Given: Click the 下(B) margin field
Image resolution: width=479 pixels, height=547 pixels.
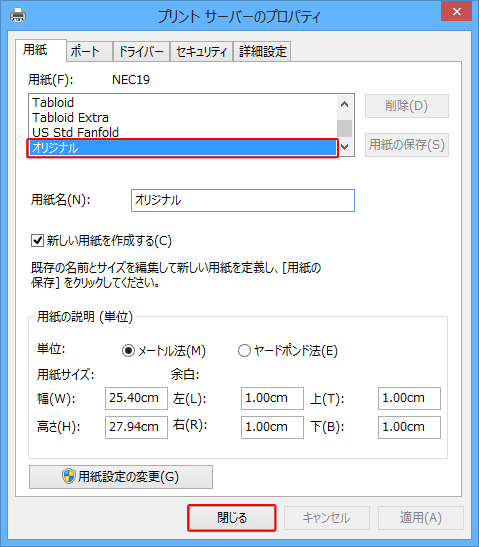Looking at the screenshot, I should (409, 427).
